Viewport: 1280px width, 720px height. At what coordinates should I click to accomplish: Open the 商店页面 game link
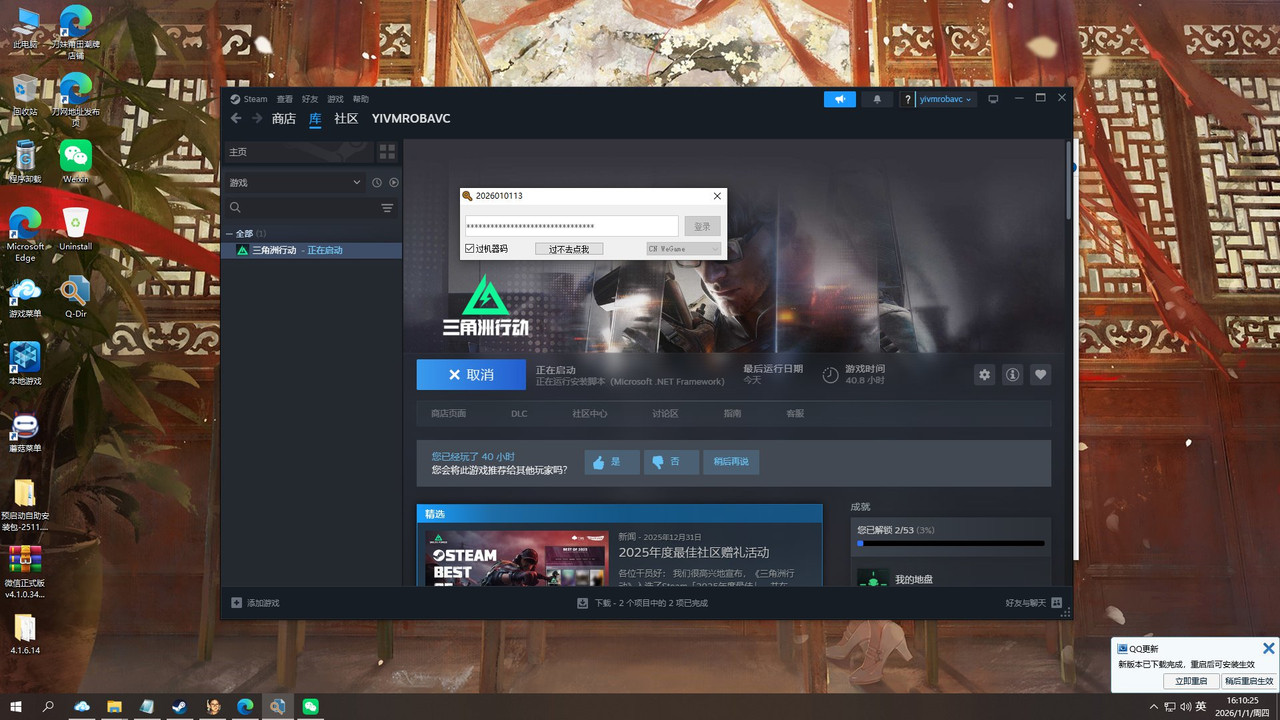(448, 413)
